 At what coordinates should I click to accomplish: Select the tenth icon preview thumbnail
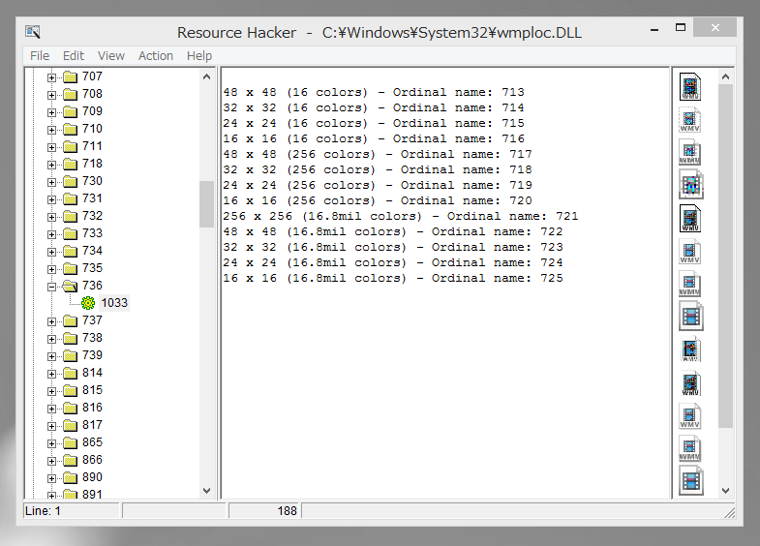690,383
